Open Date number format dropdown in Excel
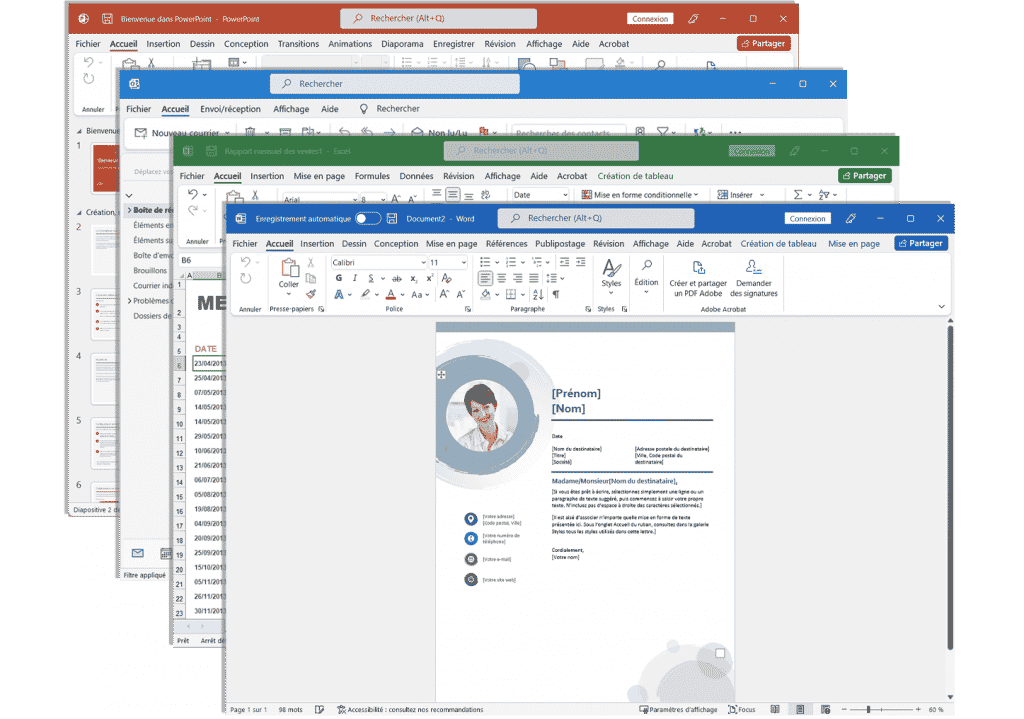The height and width of the screenshot is (719, 1024). click(565, 195)
